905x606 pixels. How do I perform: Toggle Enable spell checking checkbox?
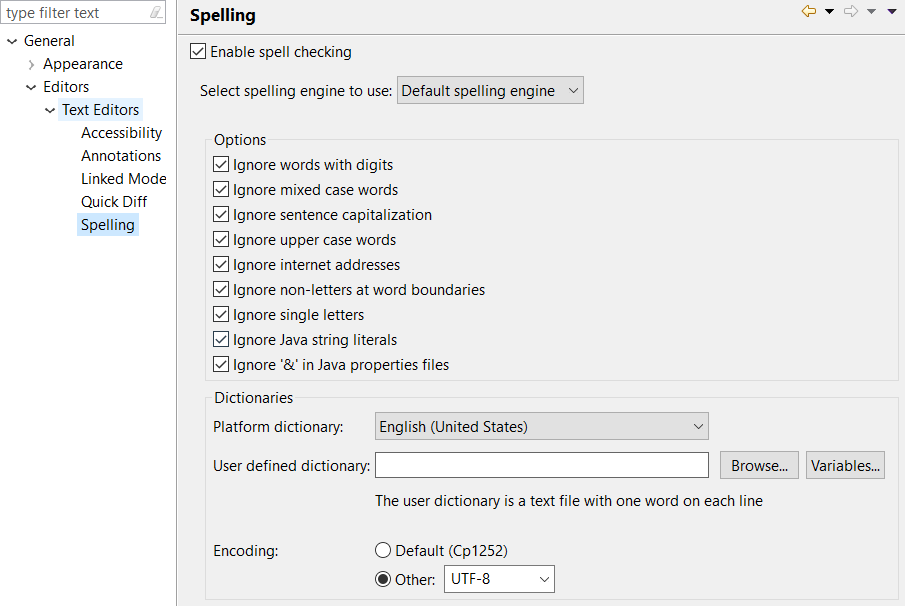[198, 52]
